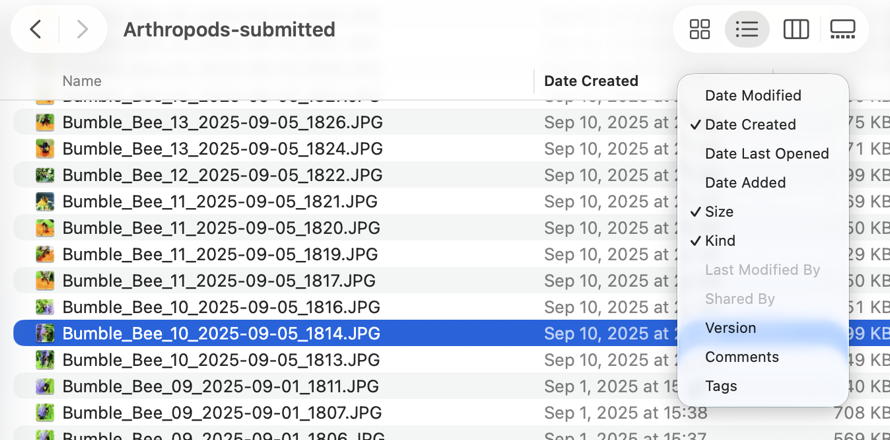Click file icon of Bumble_Bee_09_2025-09-01_1811.JPG

[45, 386]
